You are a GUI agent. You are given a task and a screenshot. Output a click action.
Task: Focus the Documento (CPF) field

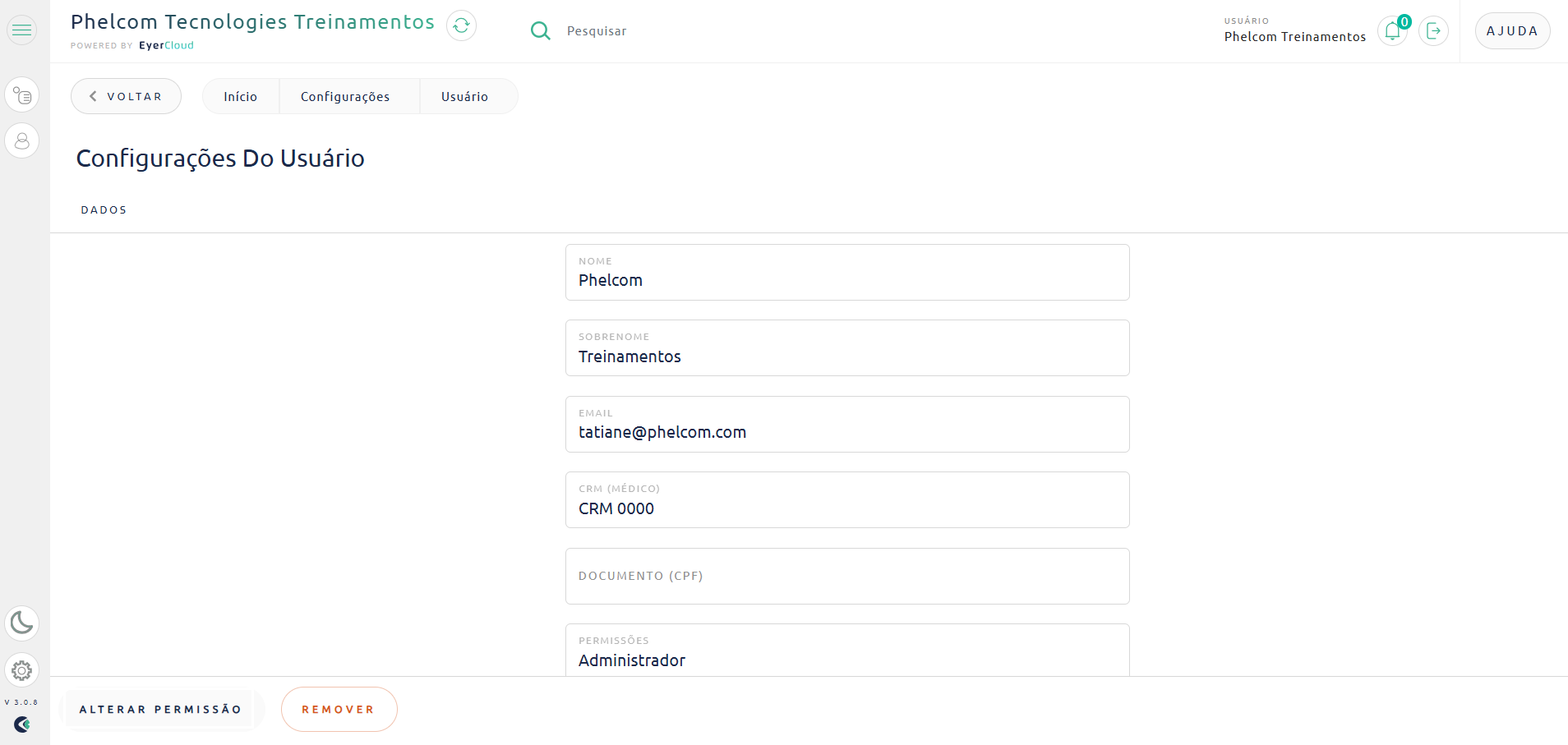pyautogui.click(x=846, y=576)
